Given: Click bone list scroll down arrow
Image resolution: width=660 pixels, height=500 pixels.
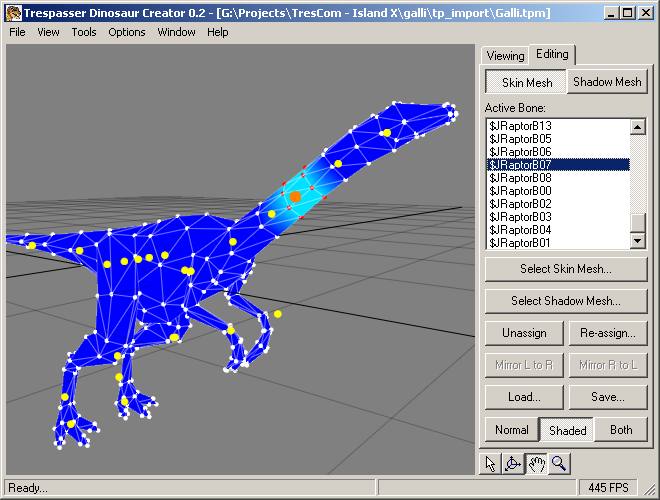Looking at the screenshot, I should tap(638, 241).
